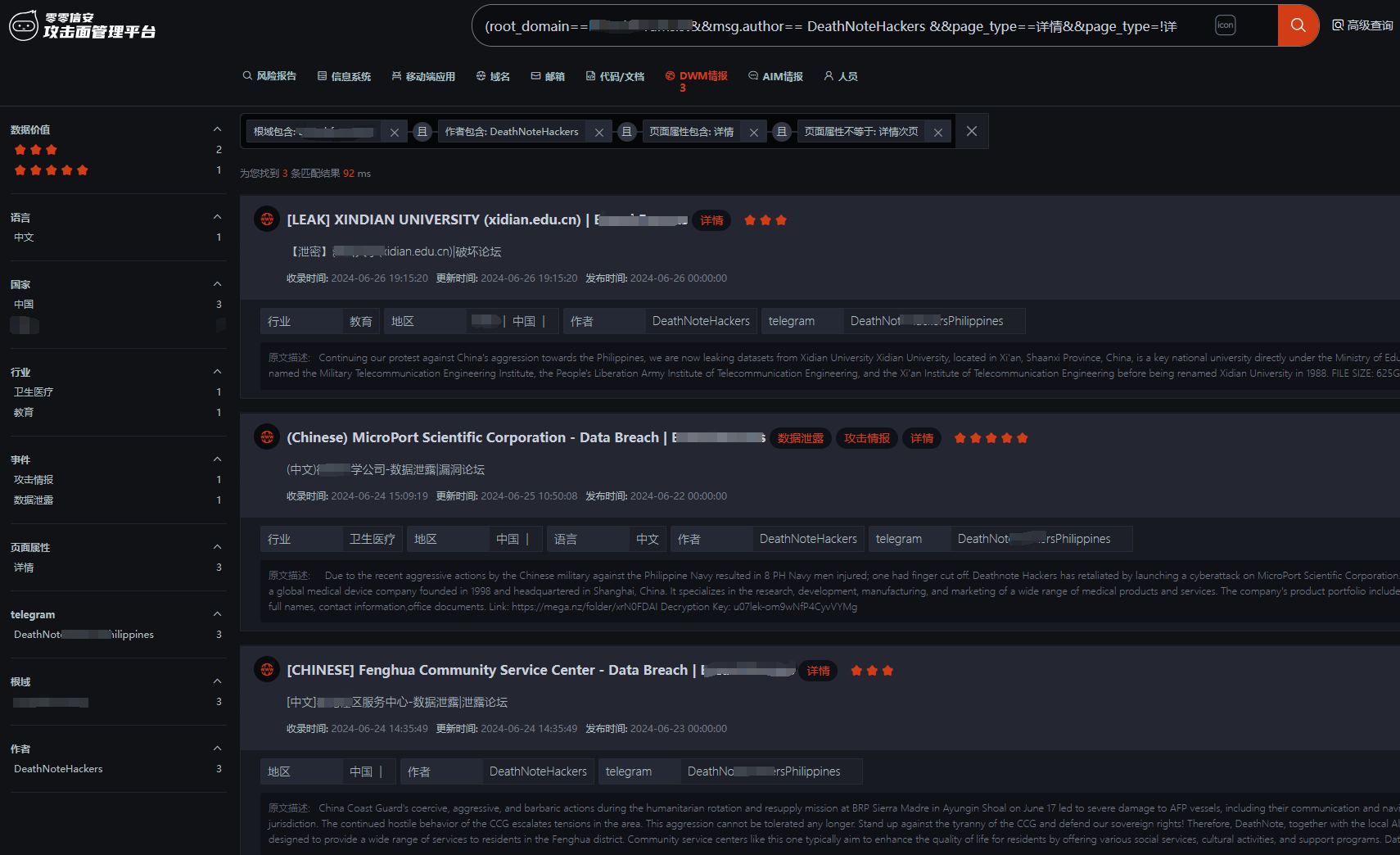Filter by five-star data value
This screenshot has width=1400, height=855.
pos(51,170)
